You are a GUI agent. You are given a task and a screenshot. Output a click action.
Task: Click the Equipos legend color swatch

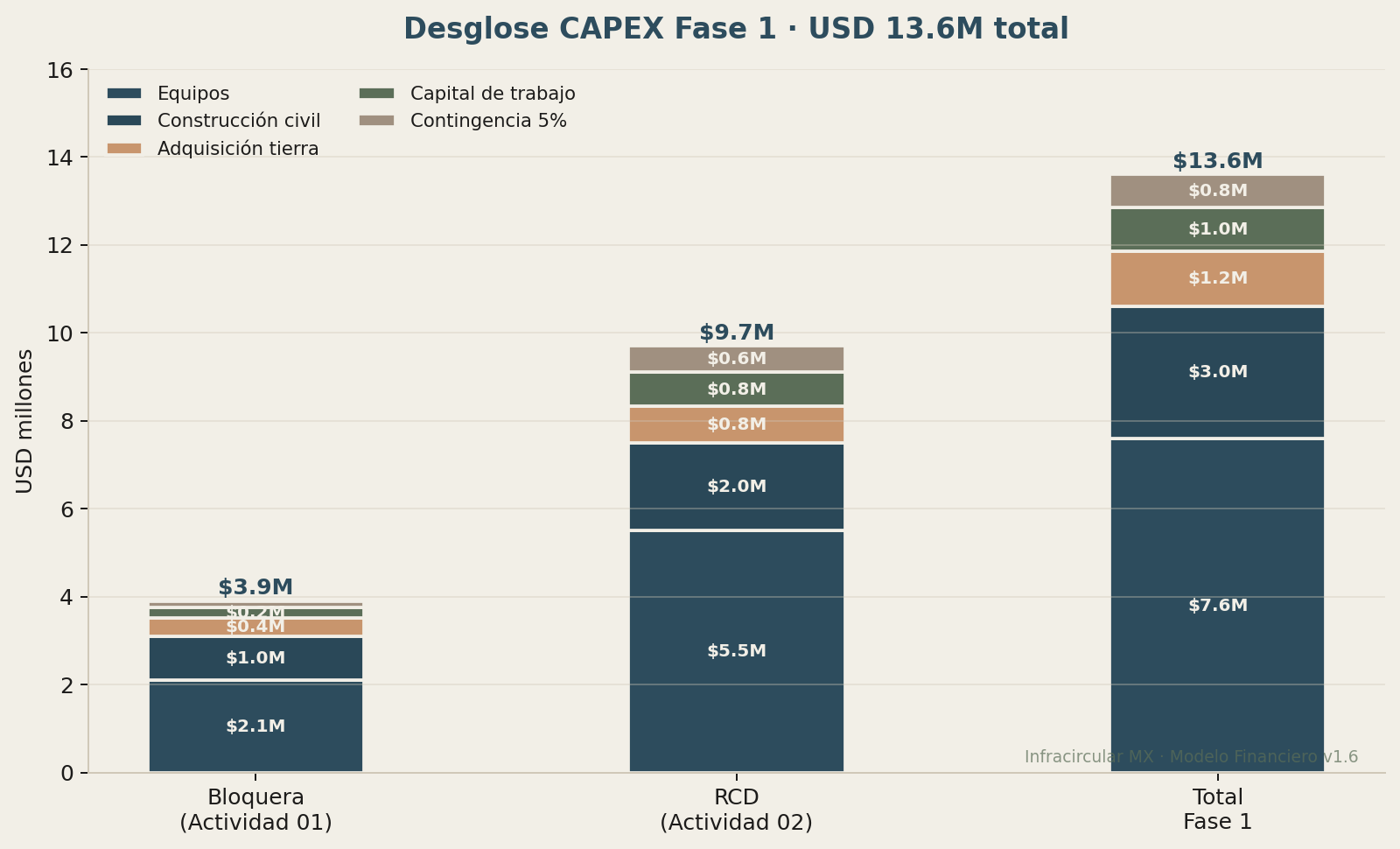124,93
